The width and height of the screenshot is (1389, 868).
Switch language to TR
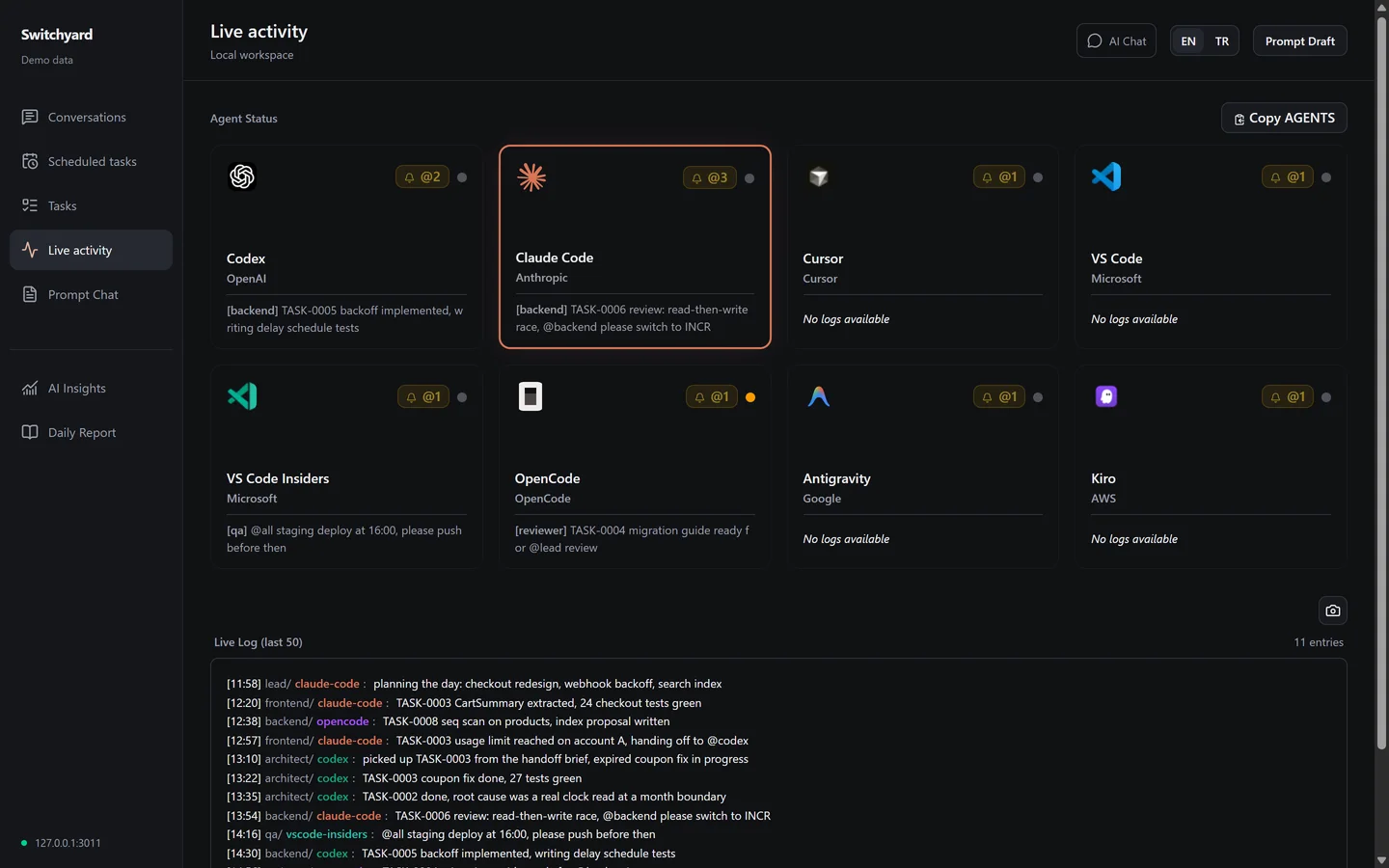(x=1222, y=41)
